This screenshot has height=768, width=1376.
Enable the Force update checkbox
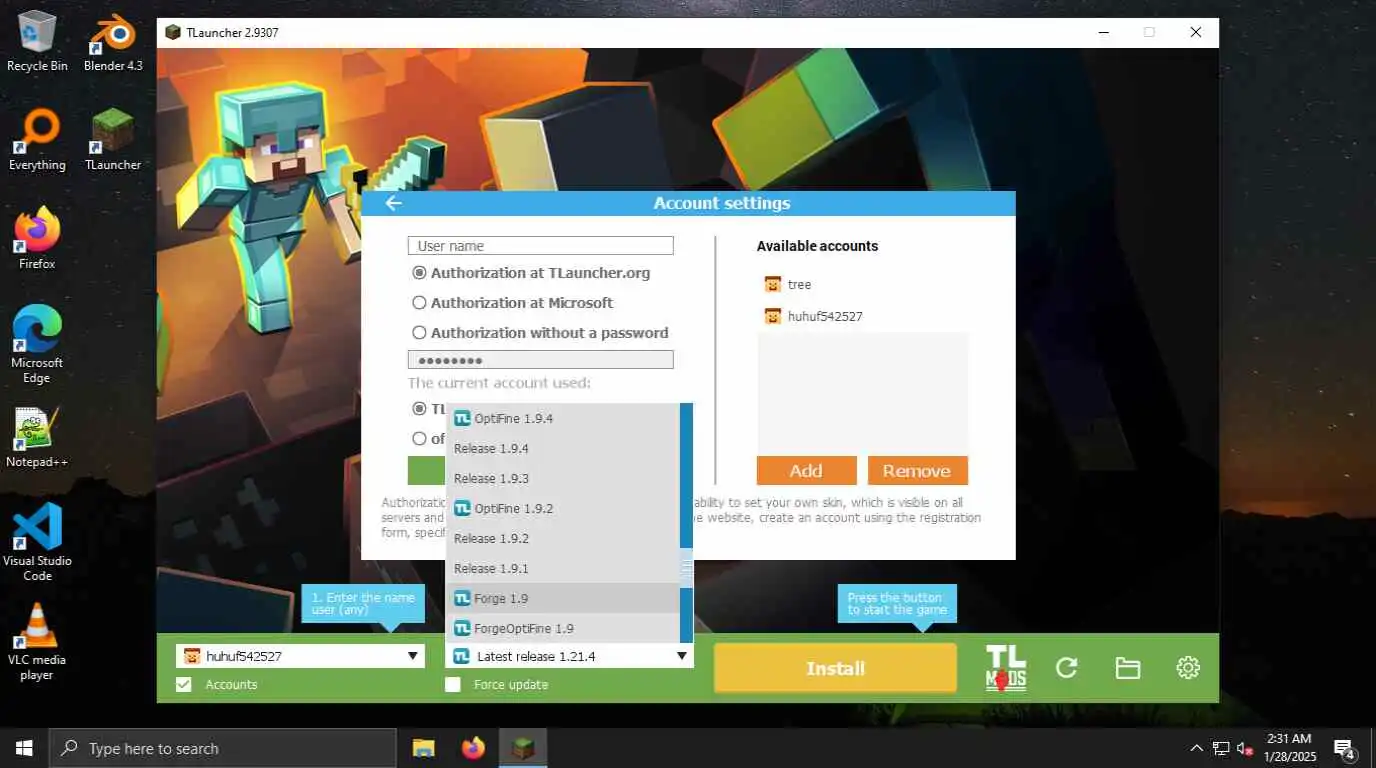[x=453, y=685]
